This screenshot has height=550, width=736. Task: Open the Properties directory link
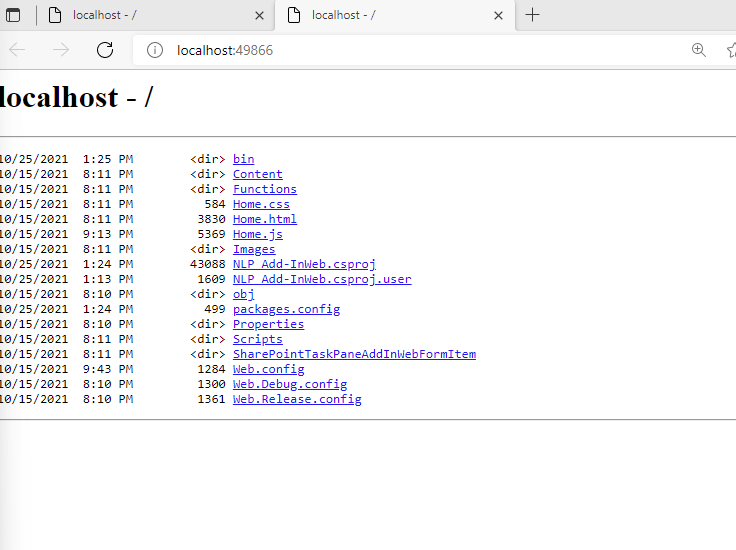[268, 324]
